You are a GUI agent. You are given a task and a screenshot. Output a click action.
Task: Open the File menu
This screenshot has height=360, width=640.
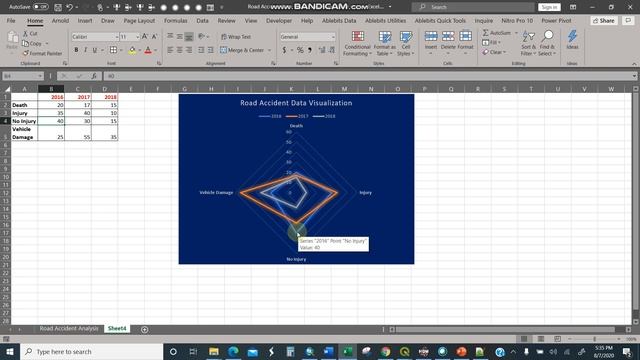click(11, 20)
